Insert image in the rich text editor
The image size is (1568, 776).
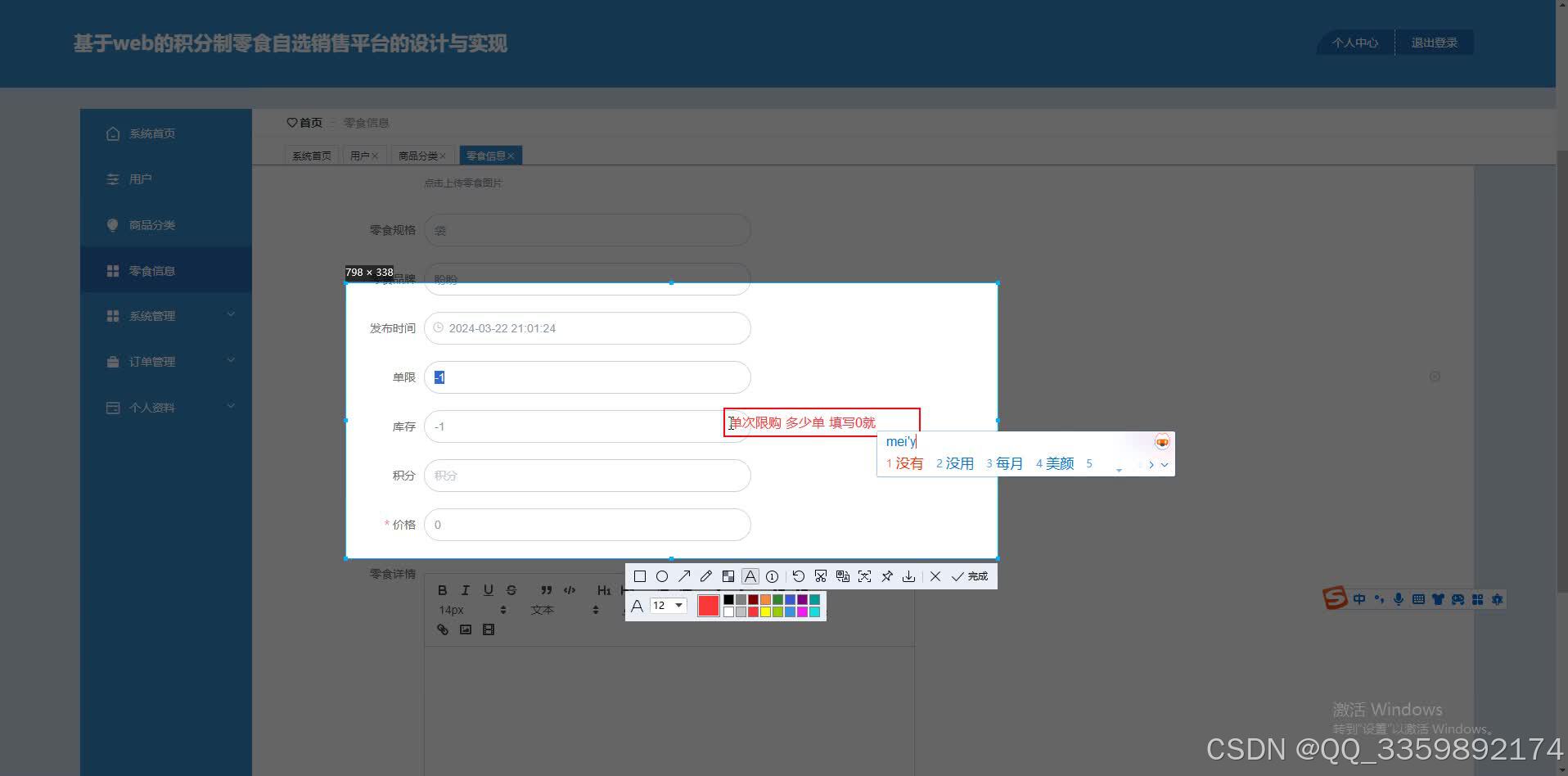pyautogui.click(x=466, y=629)
